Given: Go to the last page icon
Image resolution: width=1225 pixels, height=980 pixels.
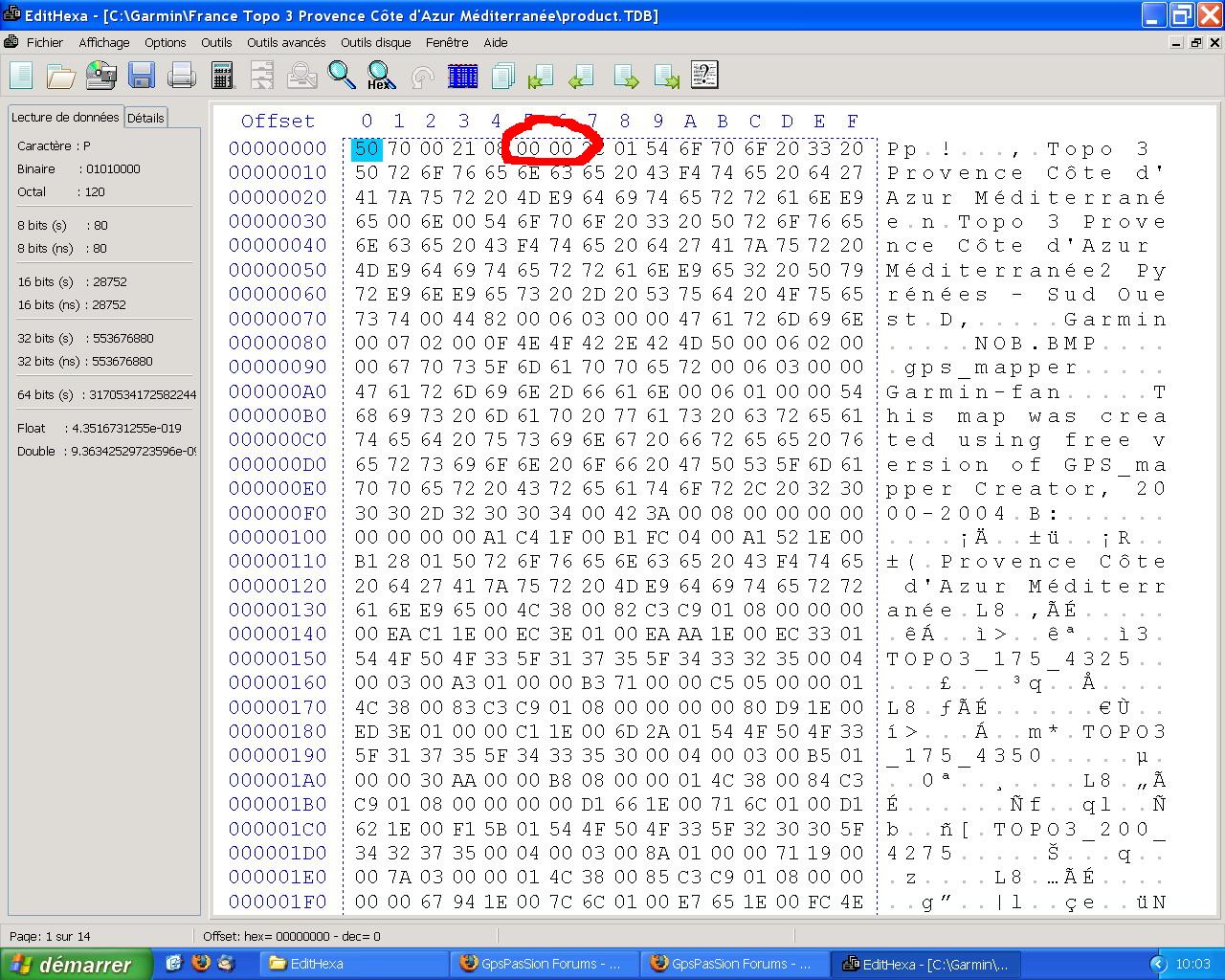Looking at the screenshot, I should pyautogui.click(x=666, y=77).
